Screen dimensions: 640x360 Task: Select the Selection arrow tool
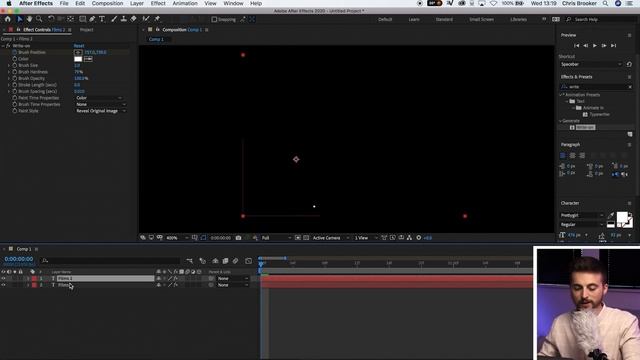[x=20, y=19]
